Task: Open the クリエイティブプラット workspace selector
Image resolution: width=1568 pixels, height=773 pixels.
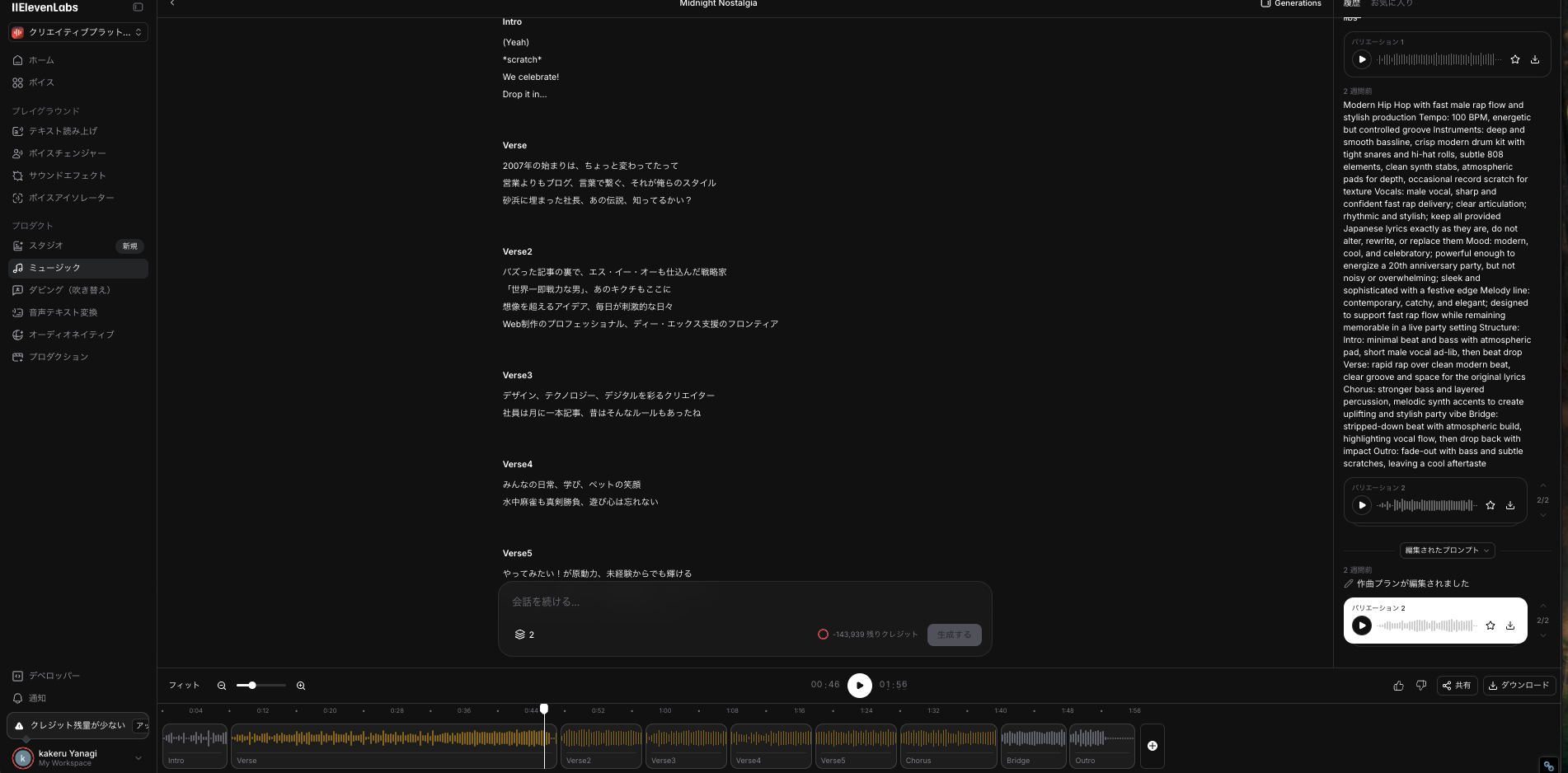Action: coord(78,32)
